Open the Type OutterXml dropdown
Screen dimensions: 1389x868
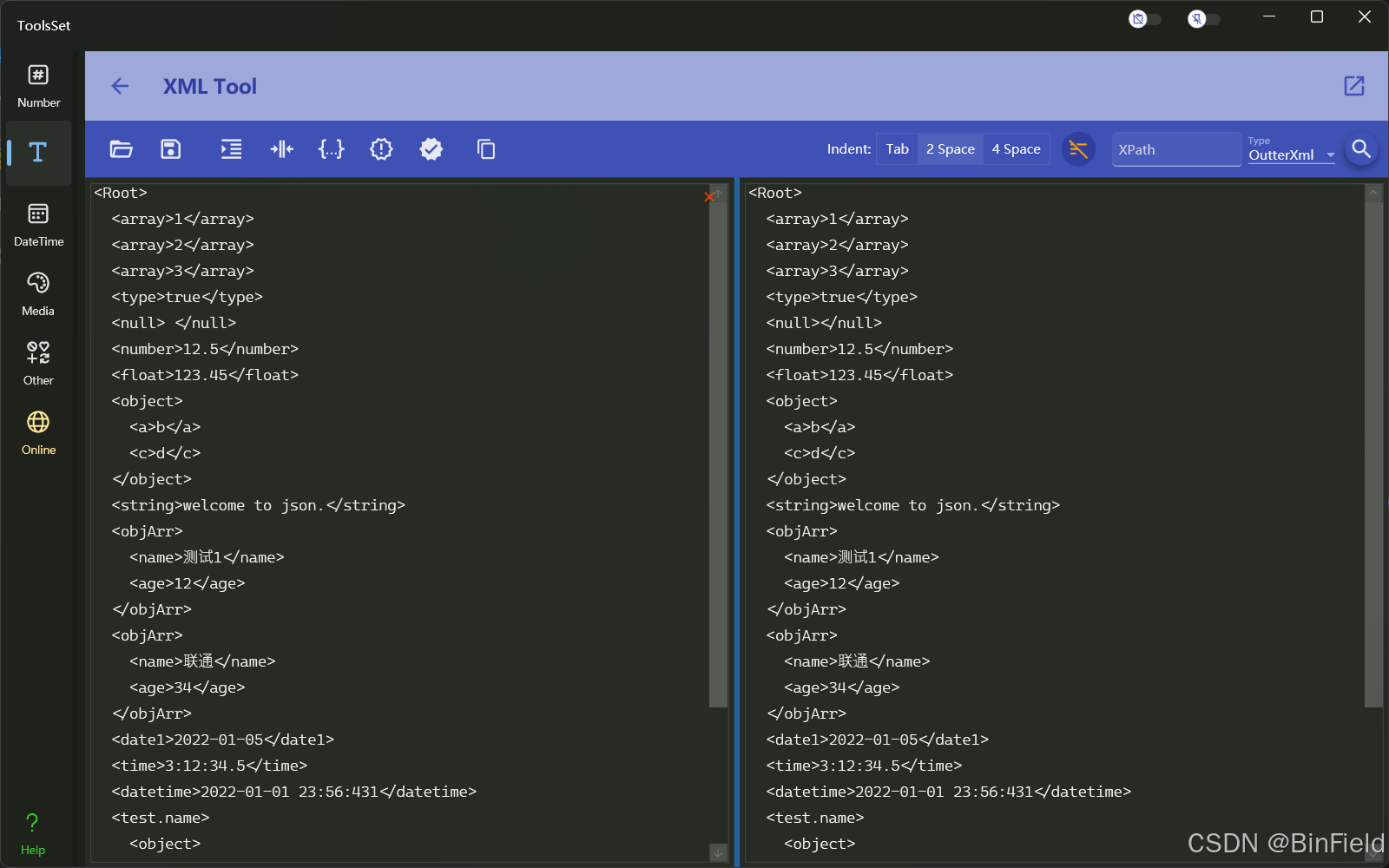coord(1292,149)
